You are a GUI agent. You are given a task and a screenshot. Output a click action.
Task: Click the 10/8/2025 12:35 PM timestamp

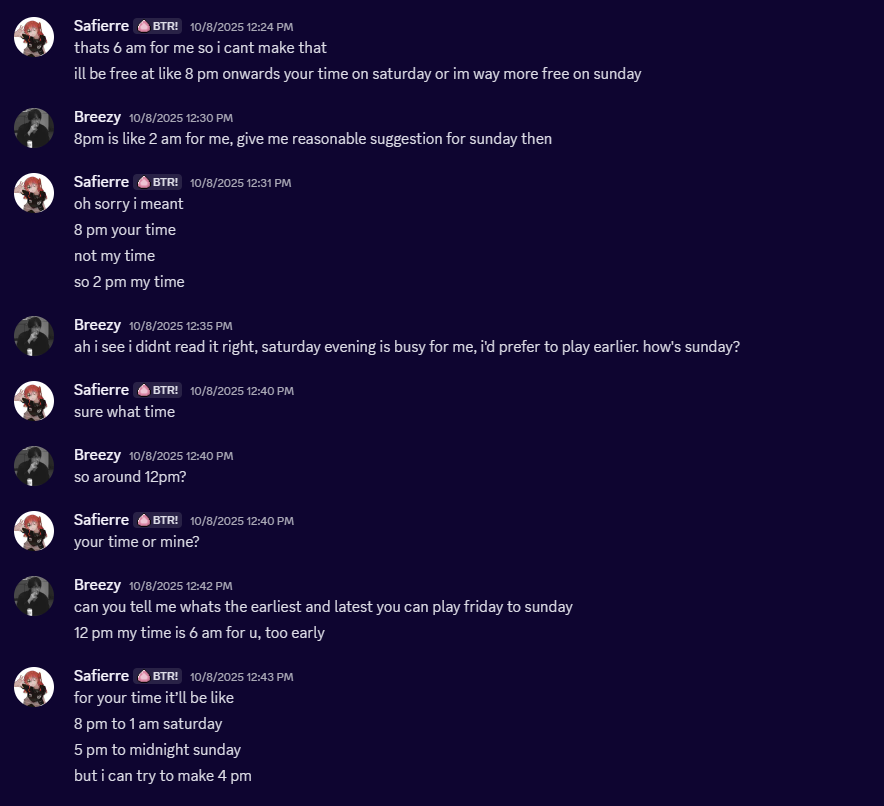(180, 326)
